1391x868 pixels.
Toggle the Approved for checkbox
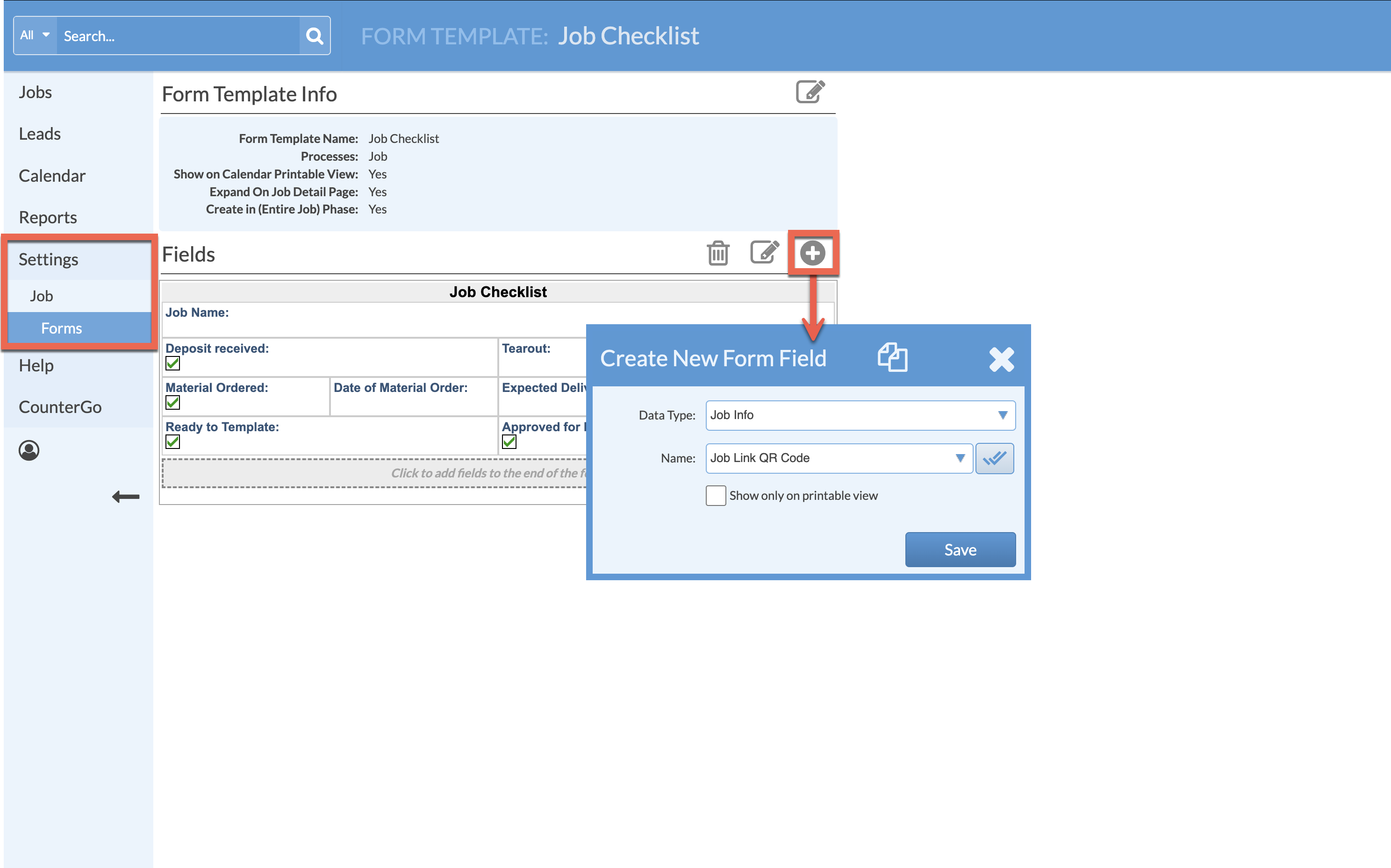[509, 441]
